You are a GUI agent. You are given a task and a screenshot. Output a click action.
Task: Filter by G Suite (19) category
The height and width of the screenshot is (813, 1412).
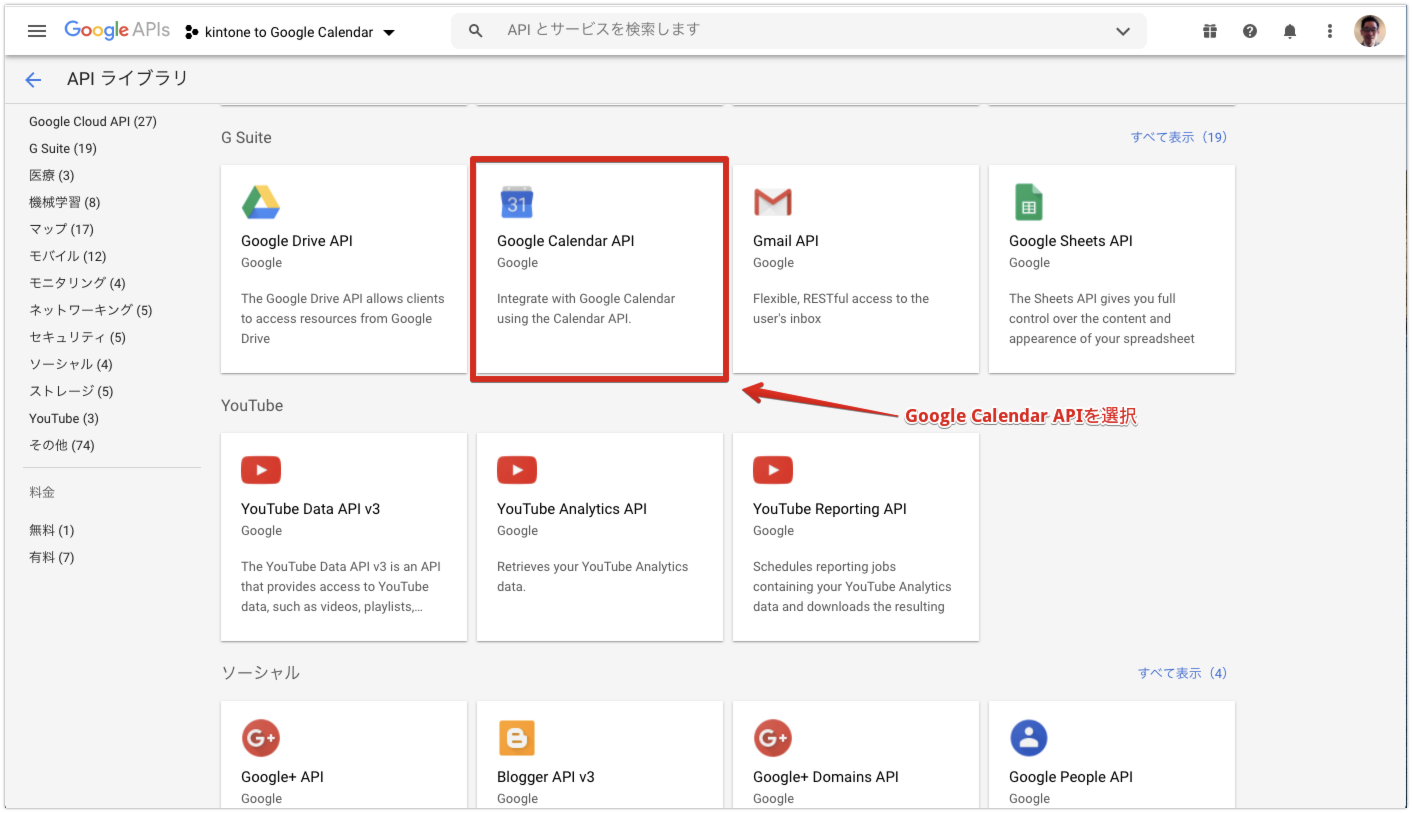(63, 148)
